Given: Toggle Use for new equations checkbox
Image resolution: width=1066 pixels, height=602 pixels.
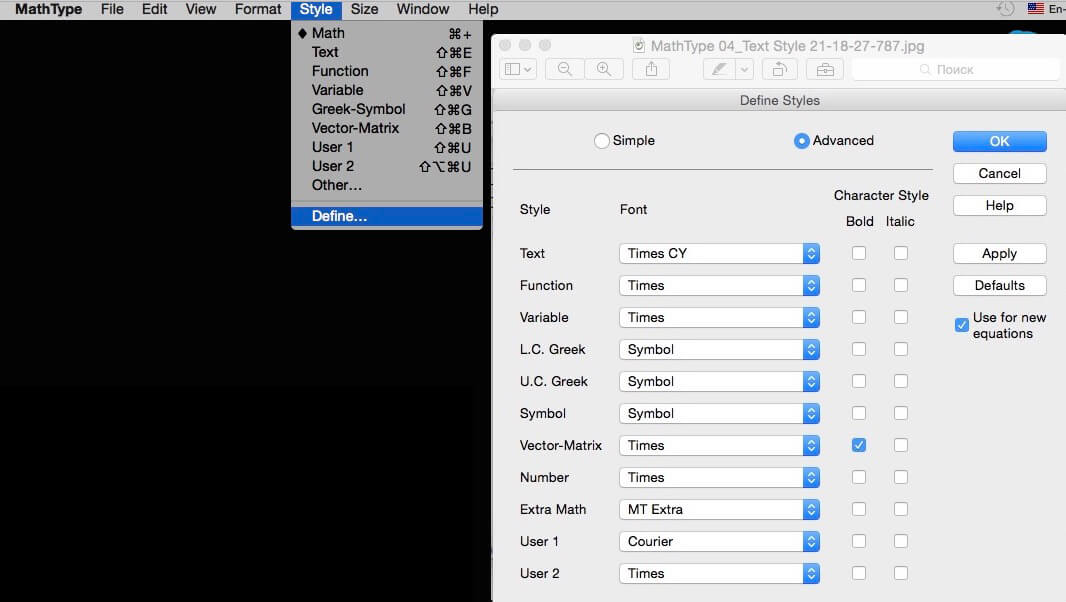Looking at the screenshot, I should click(961, 325).
